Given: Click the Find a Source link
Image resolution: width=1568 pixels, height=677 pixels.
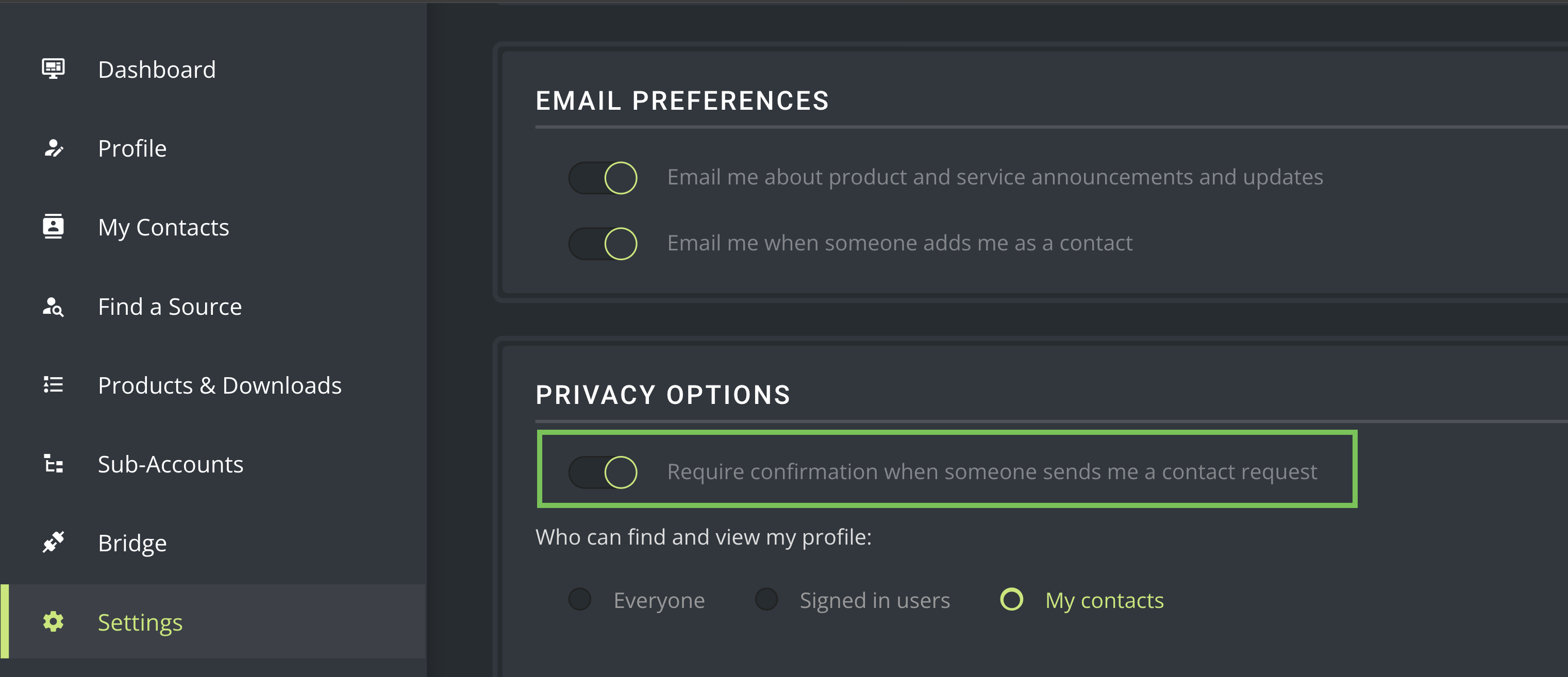Looking at the screenshot, I should 169,307.
